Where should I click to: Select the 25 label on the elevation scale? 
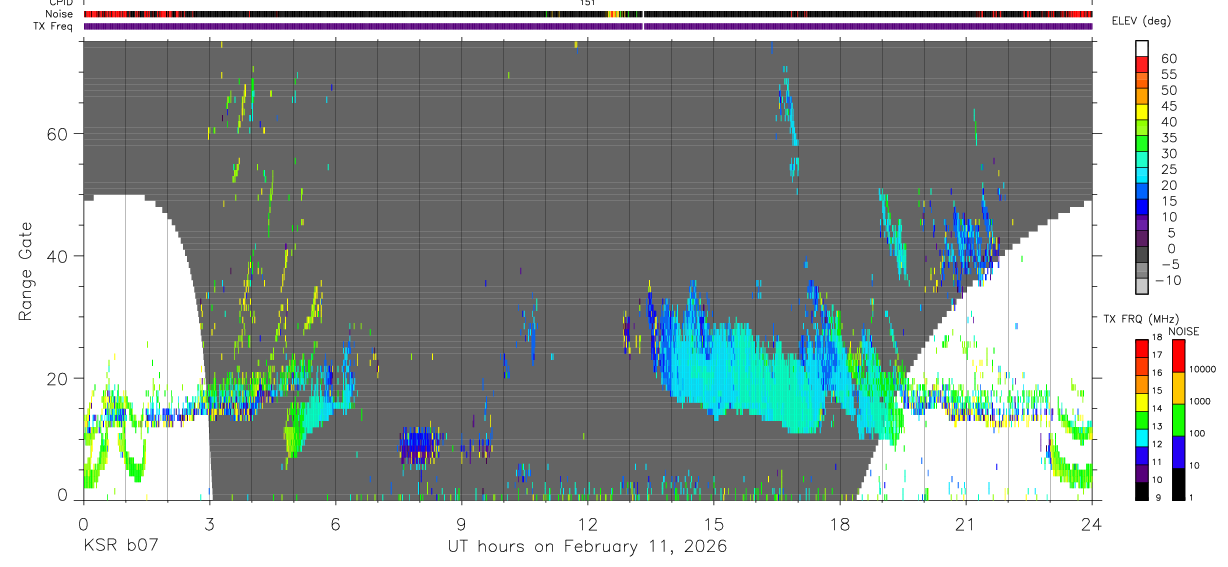tap(1168, 170)
